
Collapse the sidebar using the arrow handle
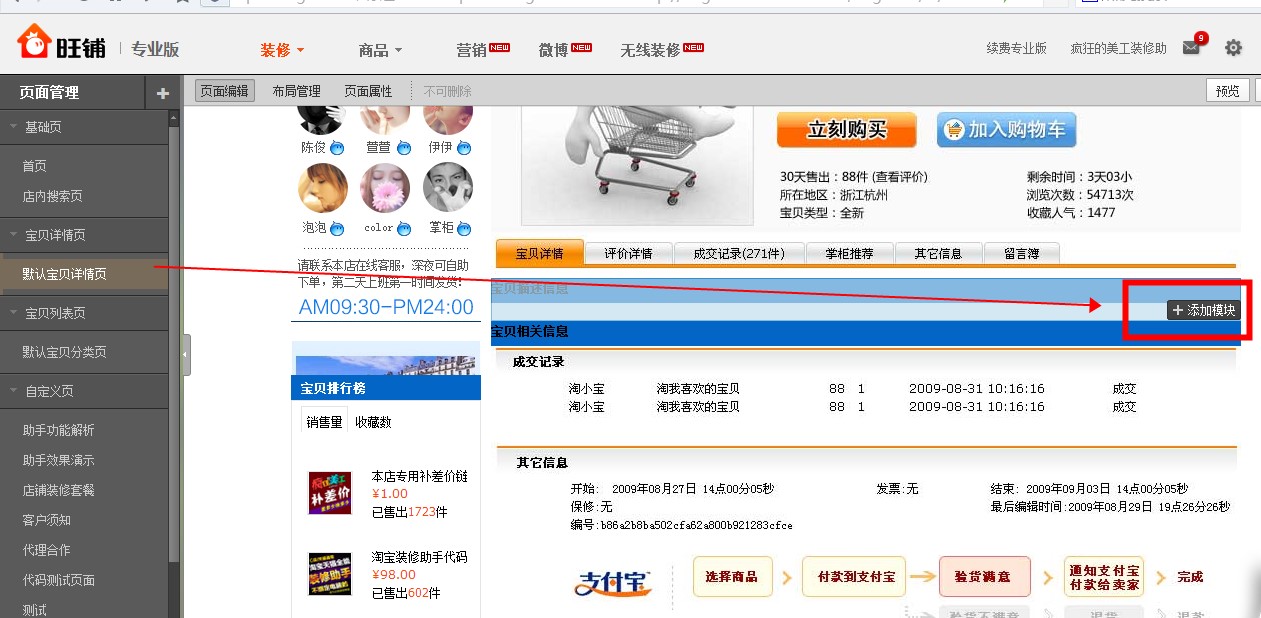point(183,354)
